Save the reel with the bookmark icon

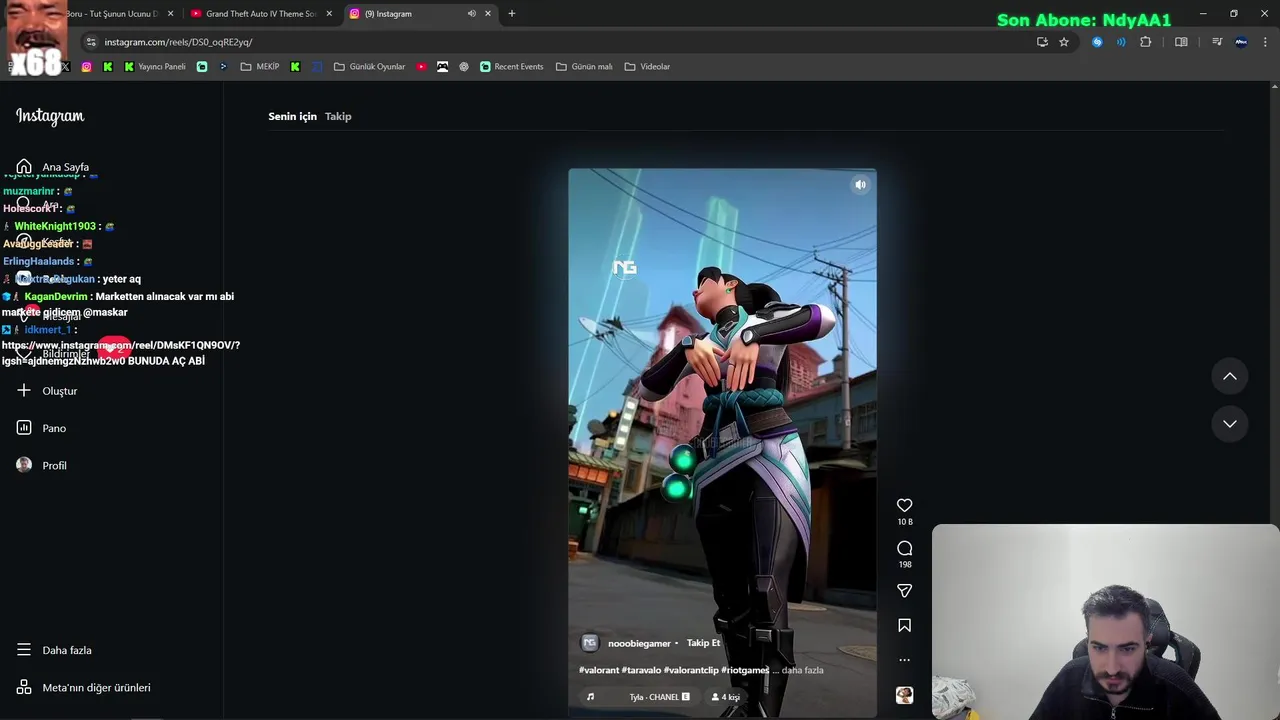[x=904, y=625]
